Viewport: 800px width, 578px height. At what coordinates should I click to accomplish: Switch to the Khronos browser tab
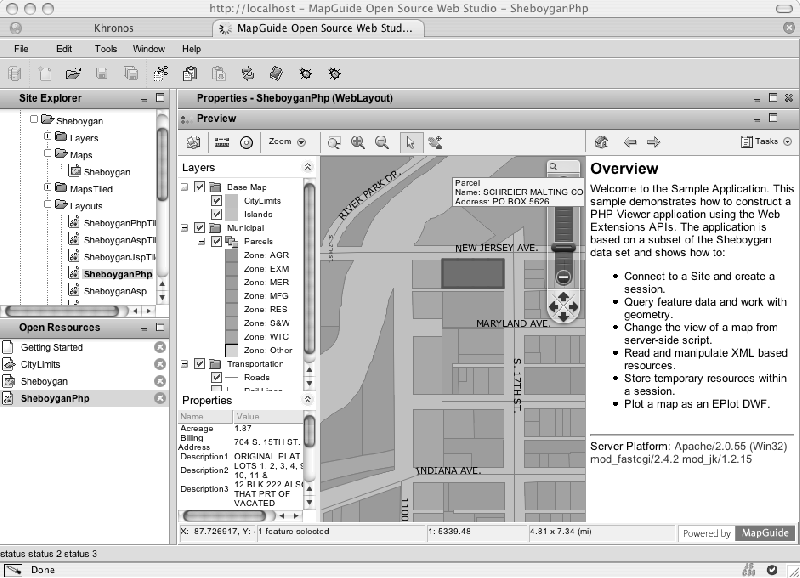(x=112, y=28)
